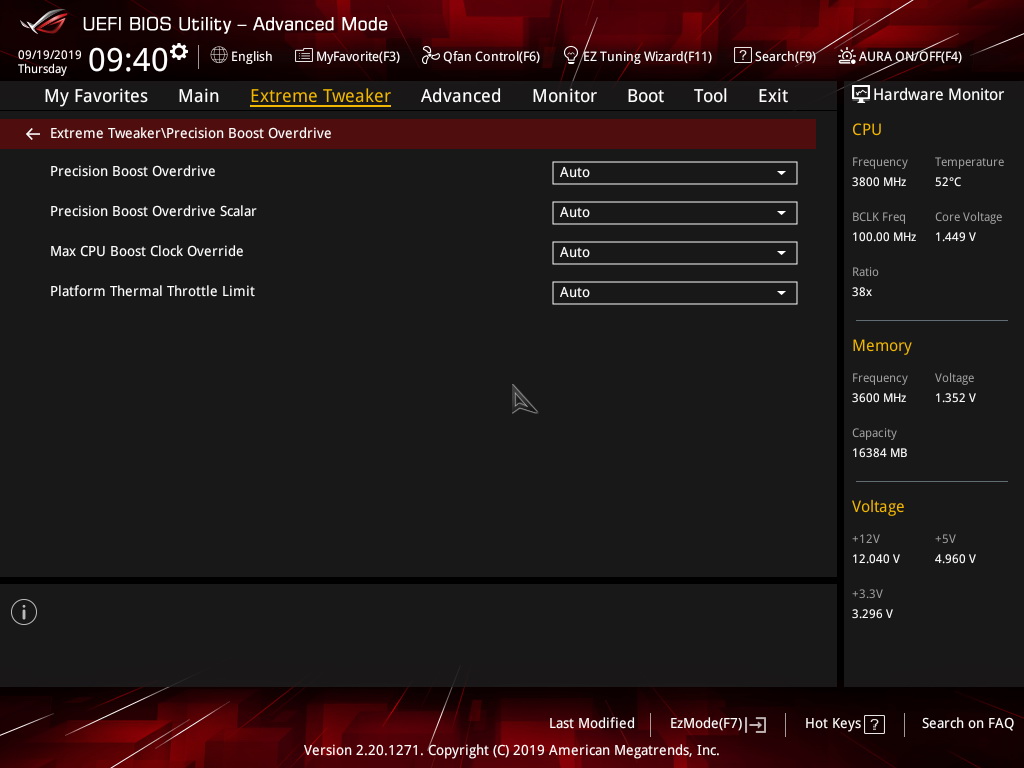Viewport: 1024px width, 768px height.
Task: Click the Hardware Monitor title
Action: pos(938,95)
